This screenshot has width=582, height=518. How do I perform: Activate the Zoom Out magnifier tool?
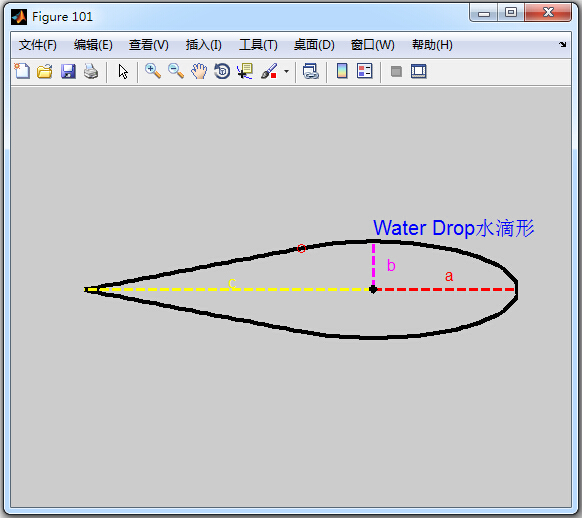176,71
